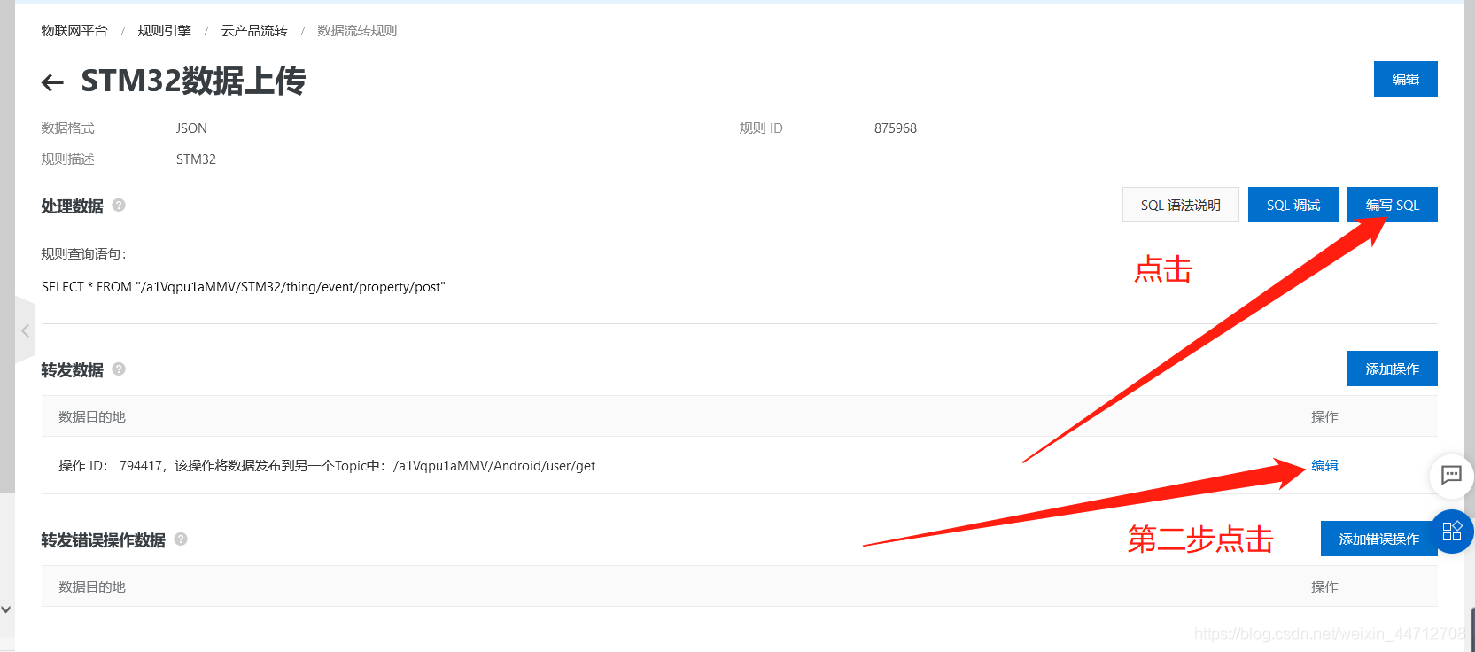Click the top 编辑 button for the rule

[x=1405, y=79]
